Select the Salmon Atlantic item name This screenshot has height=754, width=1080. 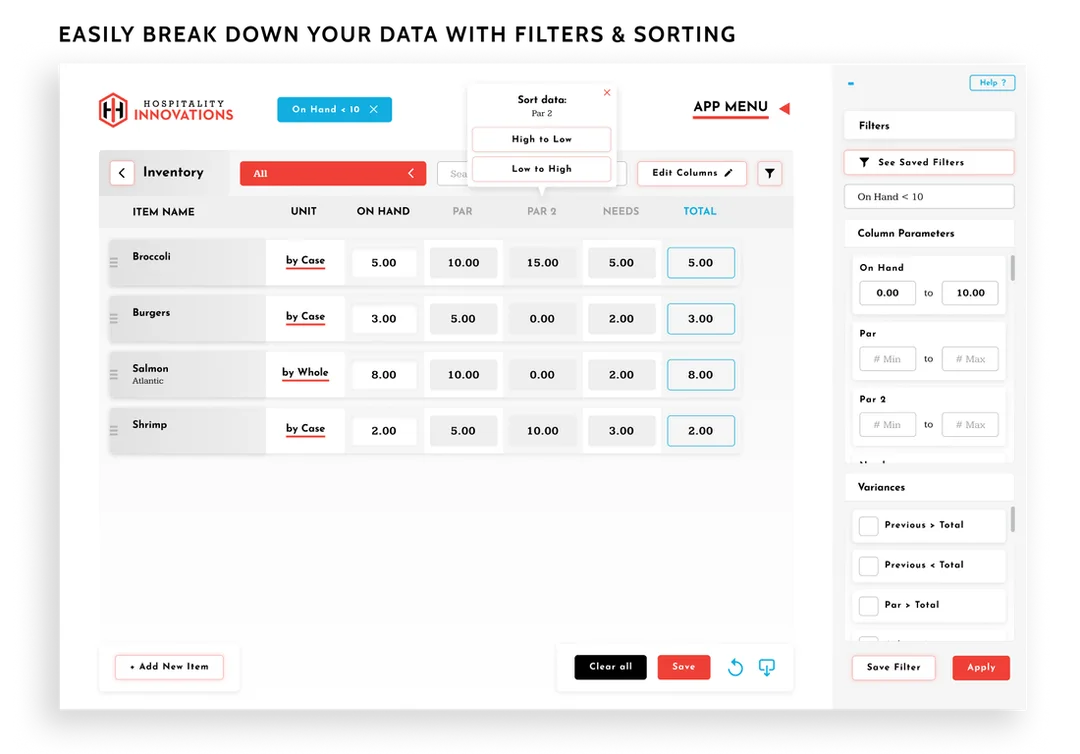pyautogui.click(x=150, y=374)
